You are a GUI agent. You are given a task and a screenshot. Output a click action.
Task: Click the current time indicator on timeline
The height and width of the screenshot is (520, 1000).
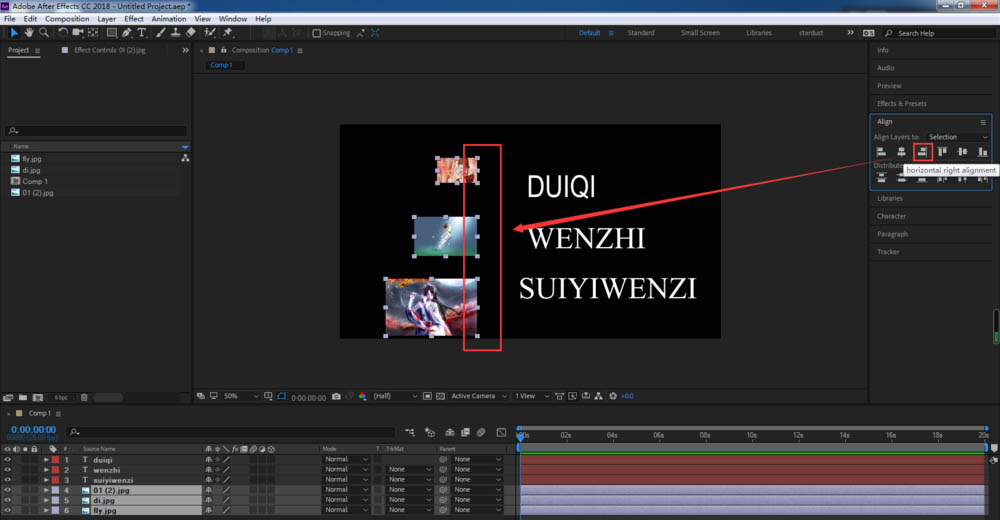pyautogui.click(x=520, y=436)
